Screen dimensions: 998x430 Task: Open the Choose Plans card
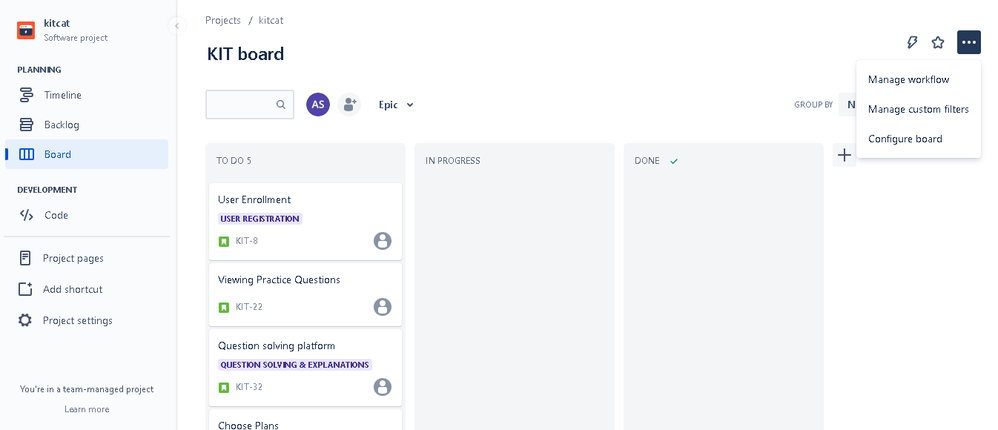[306, 420]
